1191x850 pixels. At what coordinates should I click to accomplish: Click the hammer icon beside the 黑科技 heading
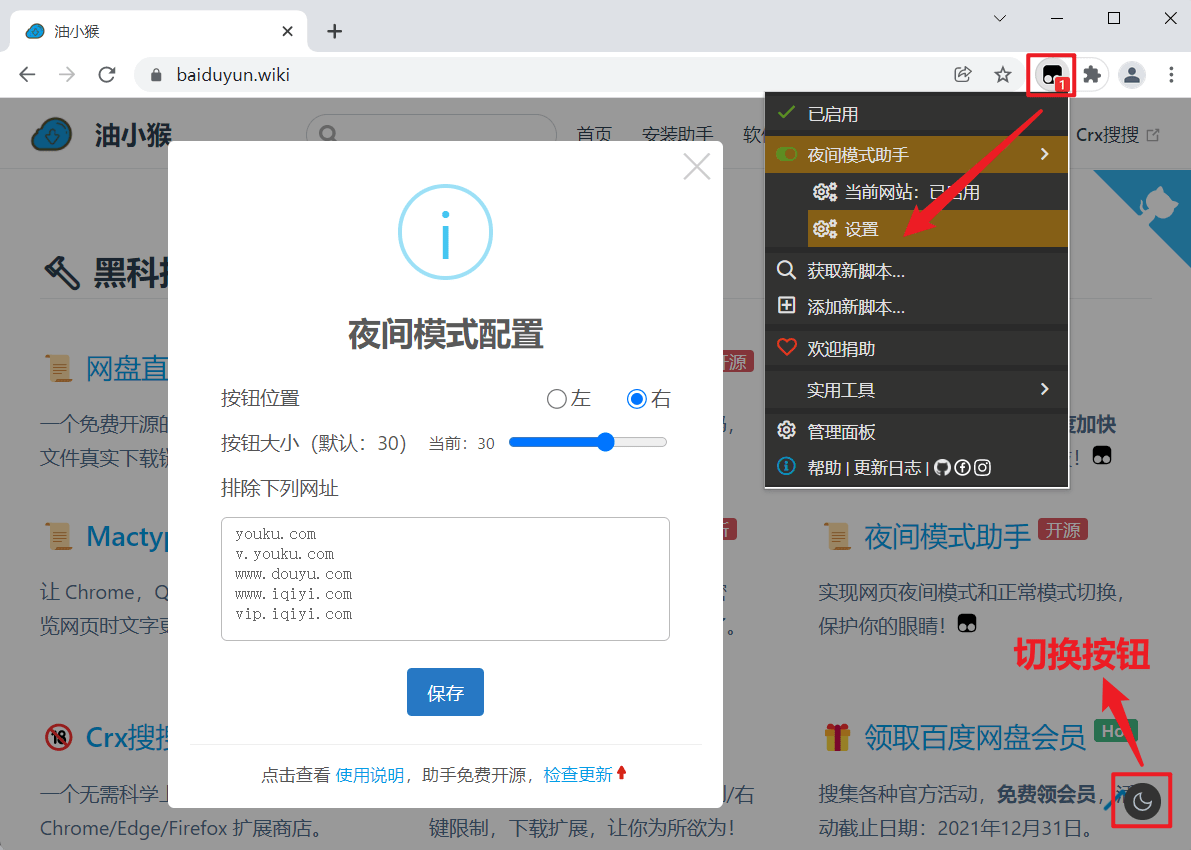[x=62, y=273]
